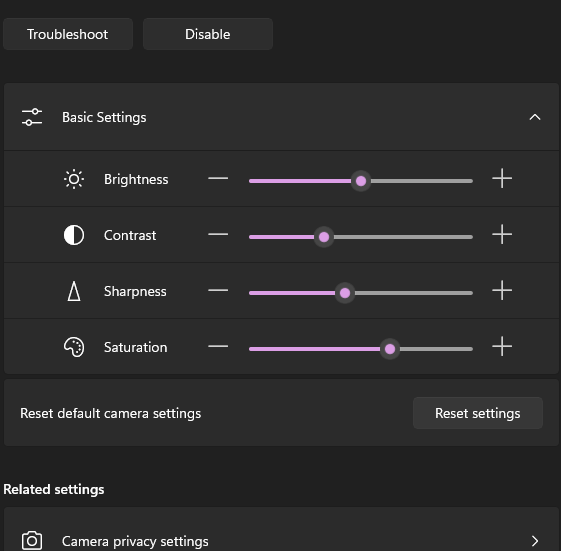Click the Contrast half-circle icon

(74, 235)
